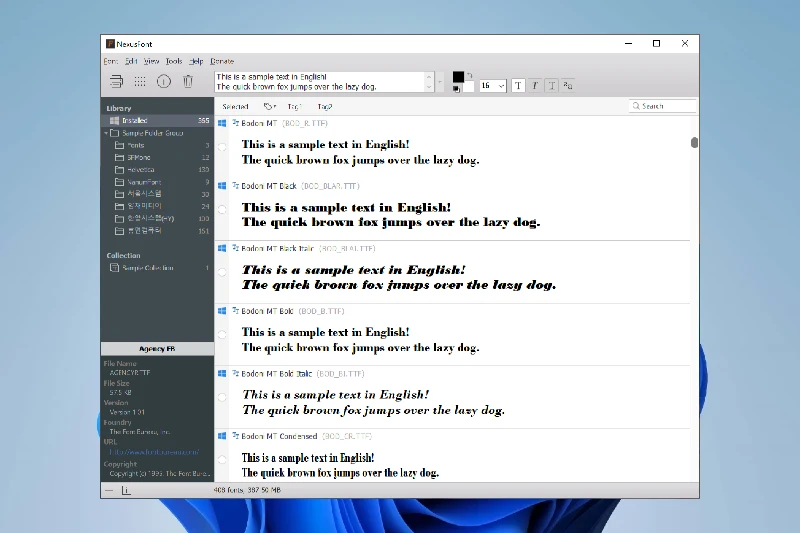Click the print icon in toolbar
800x533 pixels.
point(117,81)
